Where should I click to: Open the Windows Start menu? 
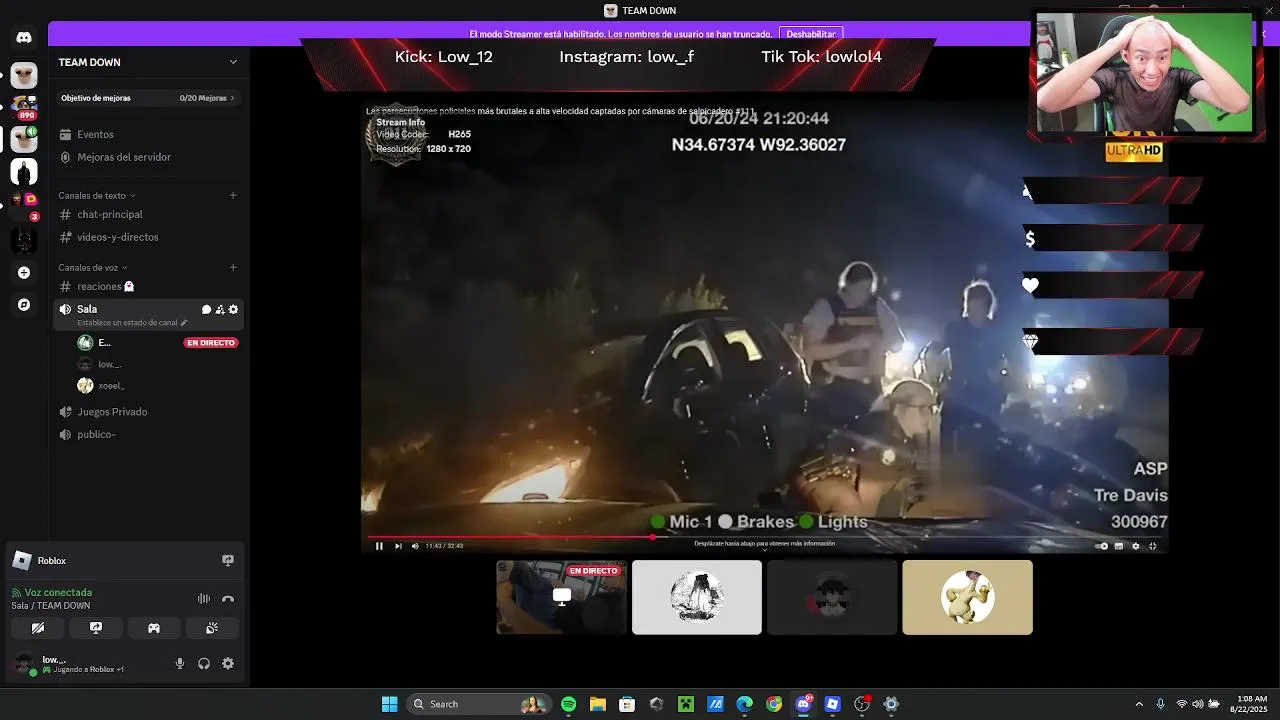[x=389, y=704]
